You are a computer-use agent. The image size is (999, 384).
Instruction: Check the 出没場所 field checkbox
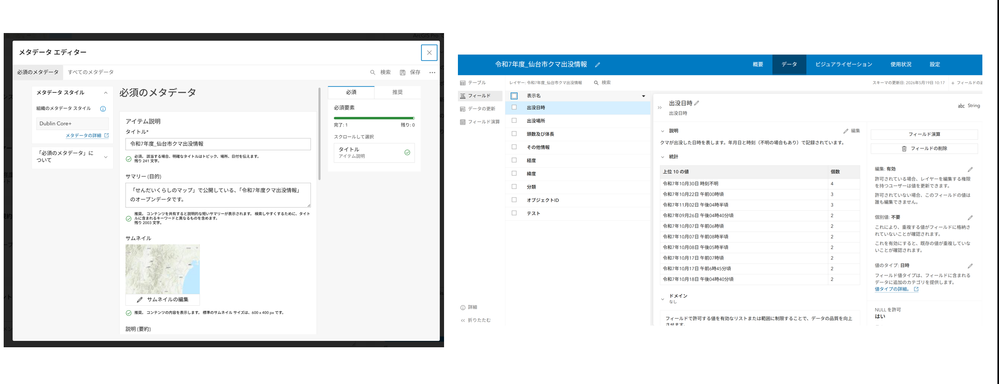pyautogui.click(x=514, y=121)
